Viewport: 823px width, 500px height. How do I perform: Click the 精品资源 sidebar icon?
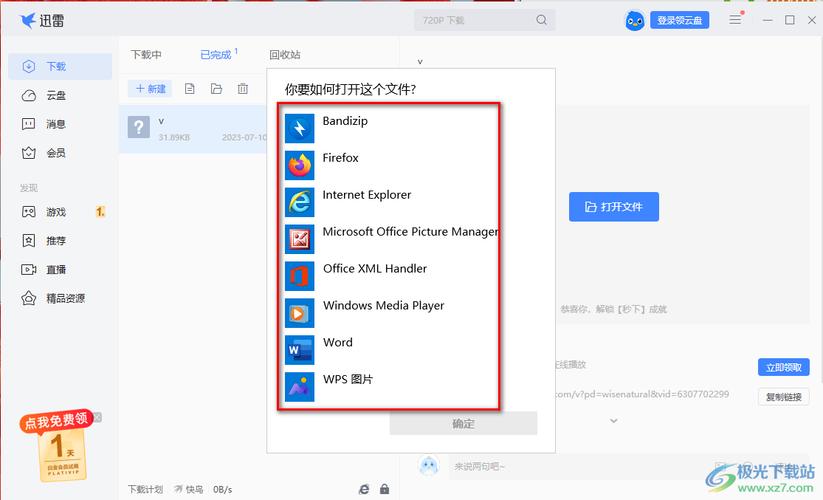coord(29,299)
